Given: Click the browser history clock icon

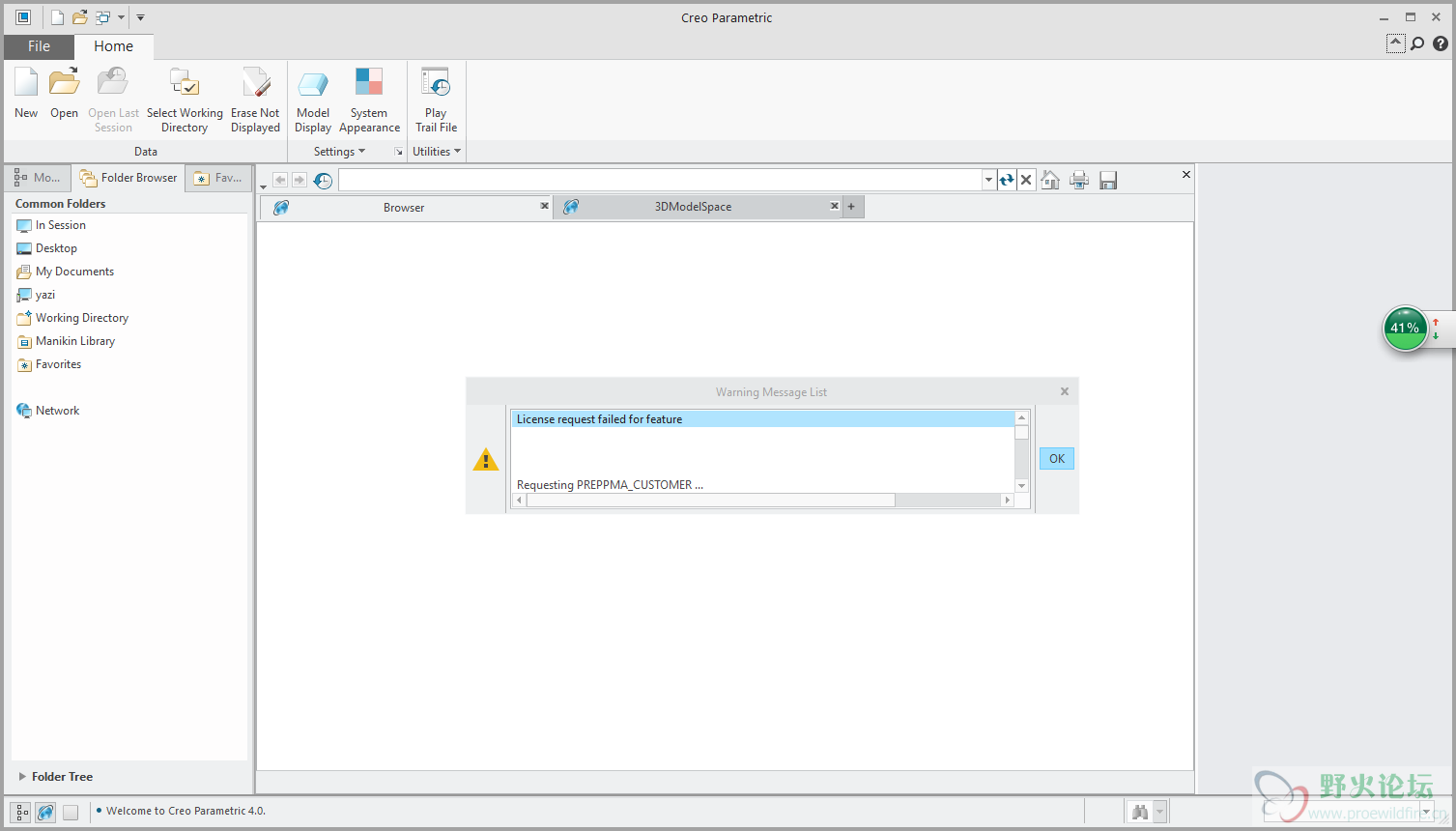Looking at the screenshot, I should pos(323,181).
